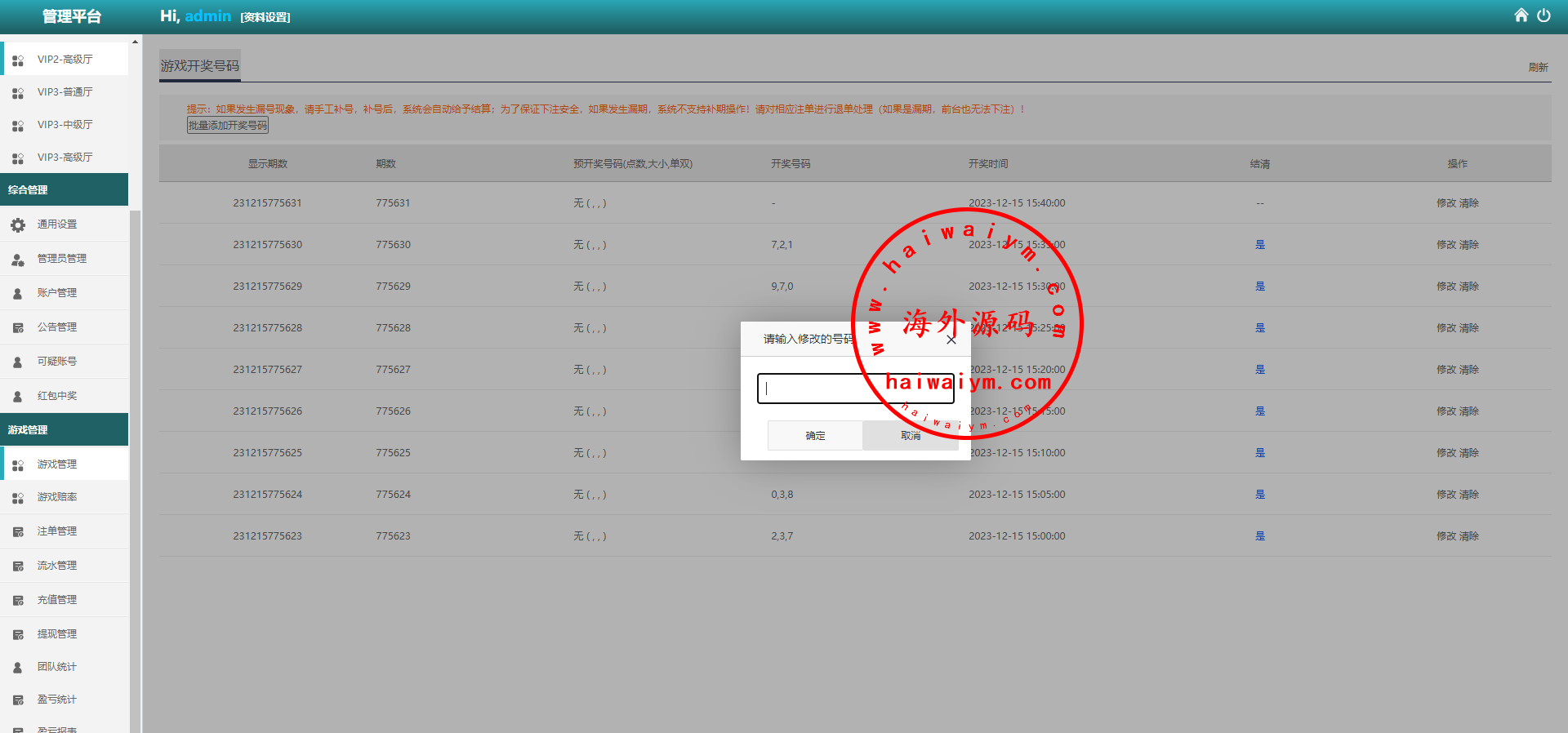Viewport: 1568px width, 733px height.
Task: Select VIP3-中级厅 in the sidebar
Action: (x=65, y=125)
